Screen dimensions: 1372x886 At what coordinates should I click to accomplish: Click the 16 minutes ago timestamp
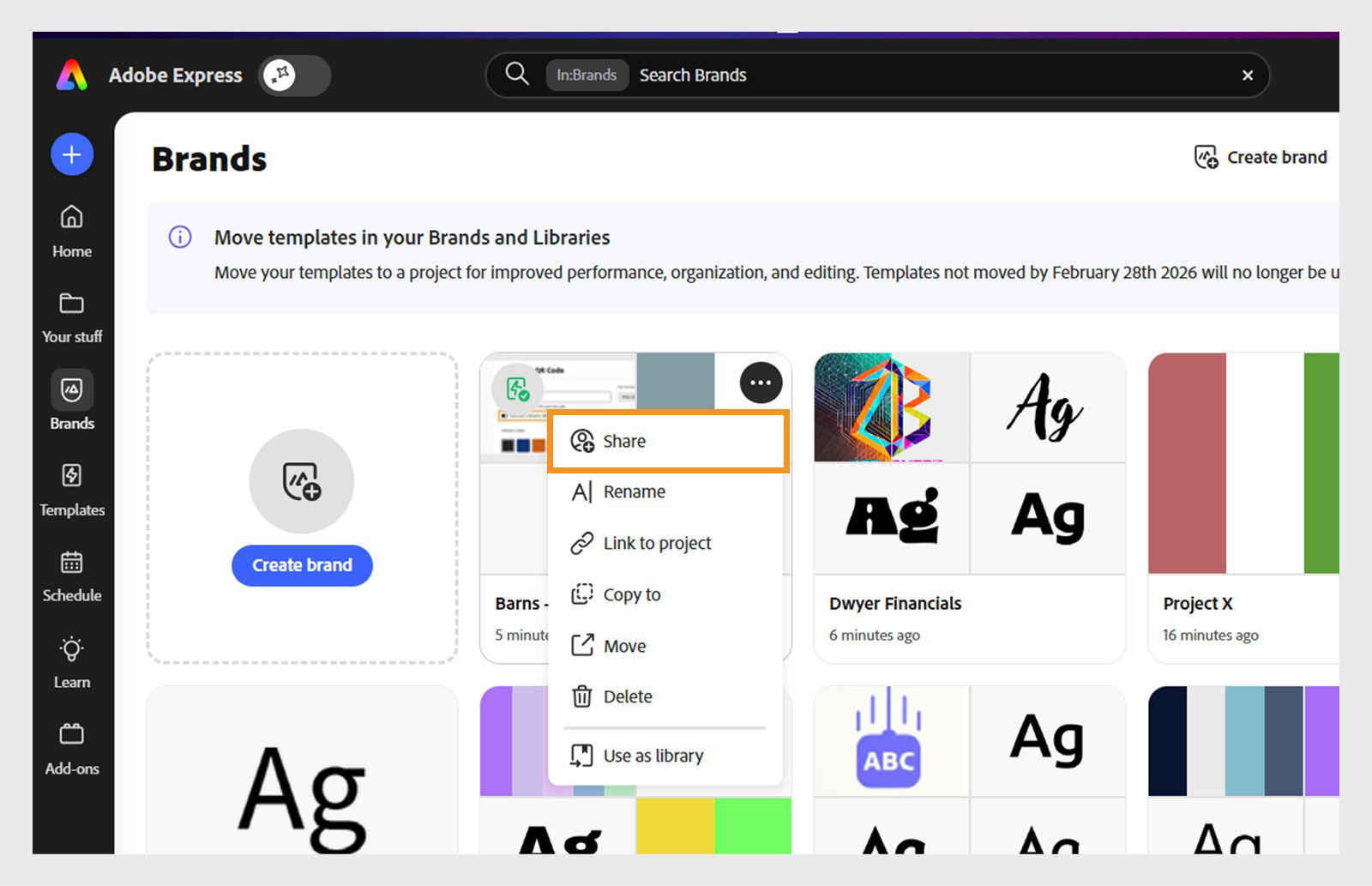1211,635
